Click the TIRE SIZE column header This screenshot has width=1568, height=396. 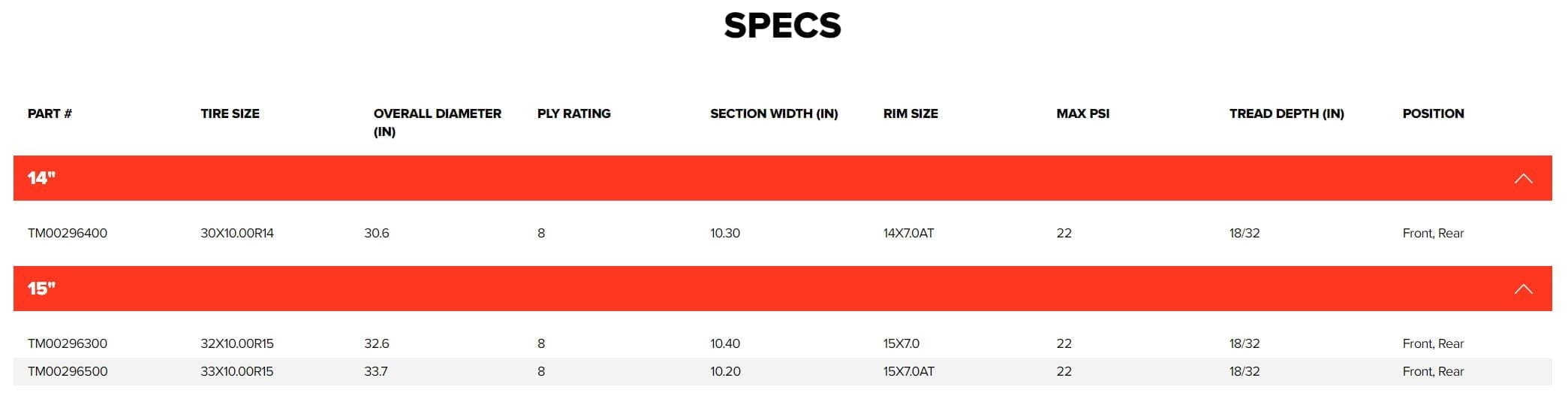point(230,113)
